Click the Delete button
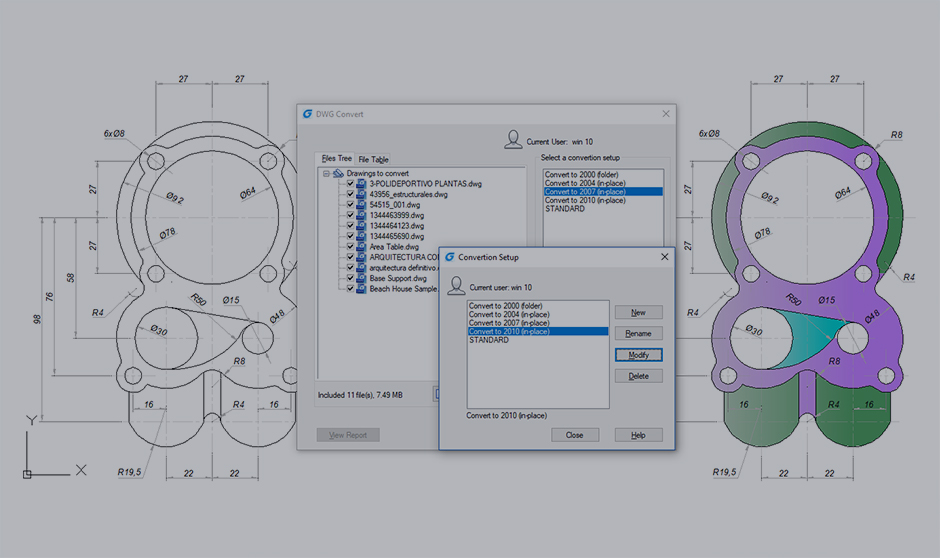Image resolution: width=940 pixels, height=558 pixels. [638, 376]
